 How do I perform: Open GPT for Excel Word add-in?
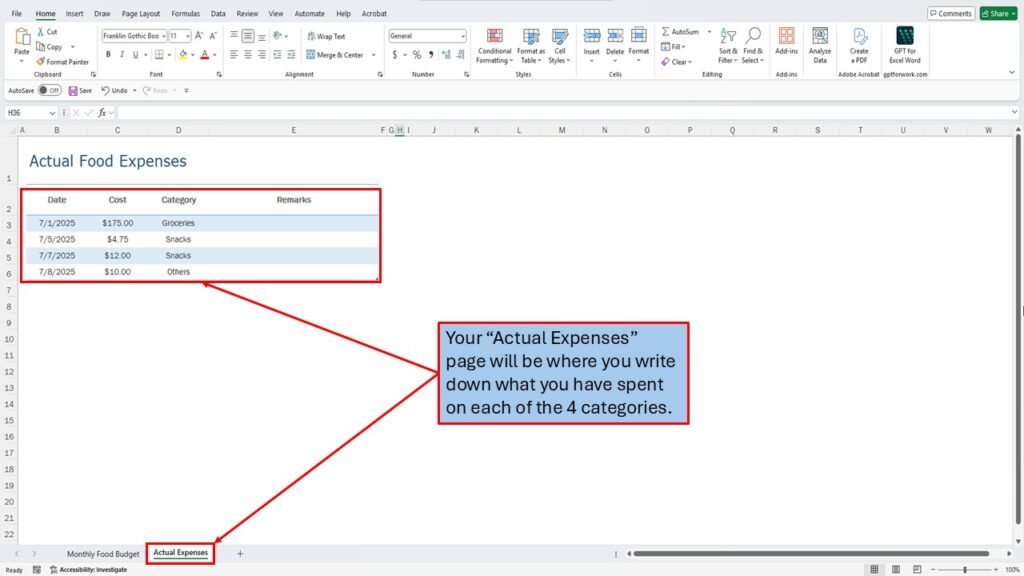click(x=905, y=46)
